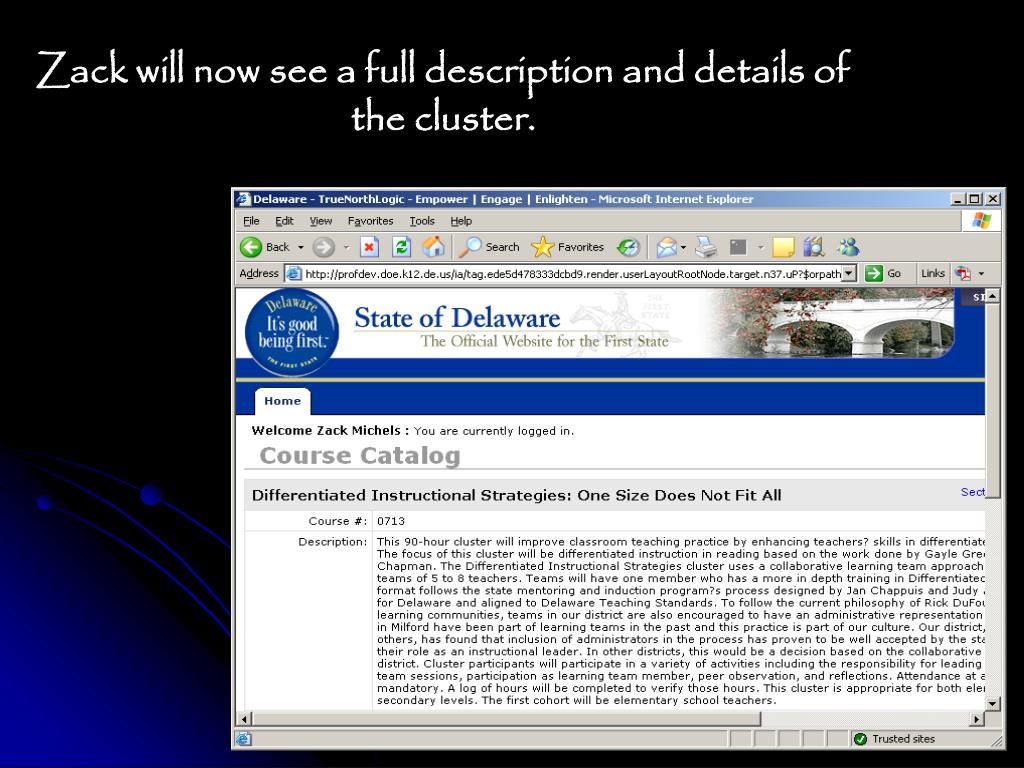Screen dimensions: 1024x768
Task: Click the Internet Explorer title bar icon
Action: [x=244, y=199]
